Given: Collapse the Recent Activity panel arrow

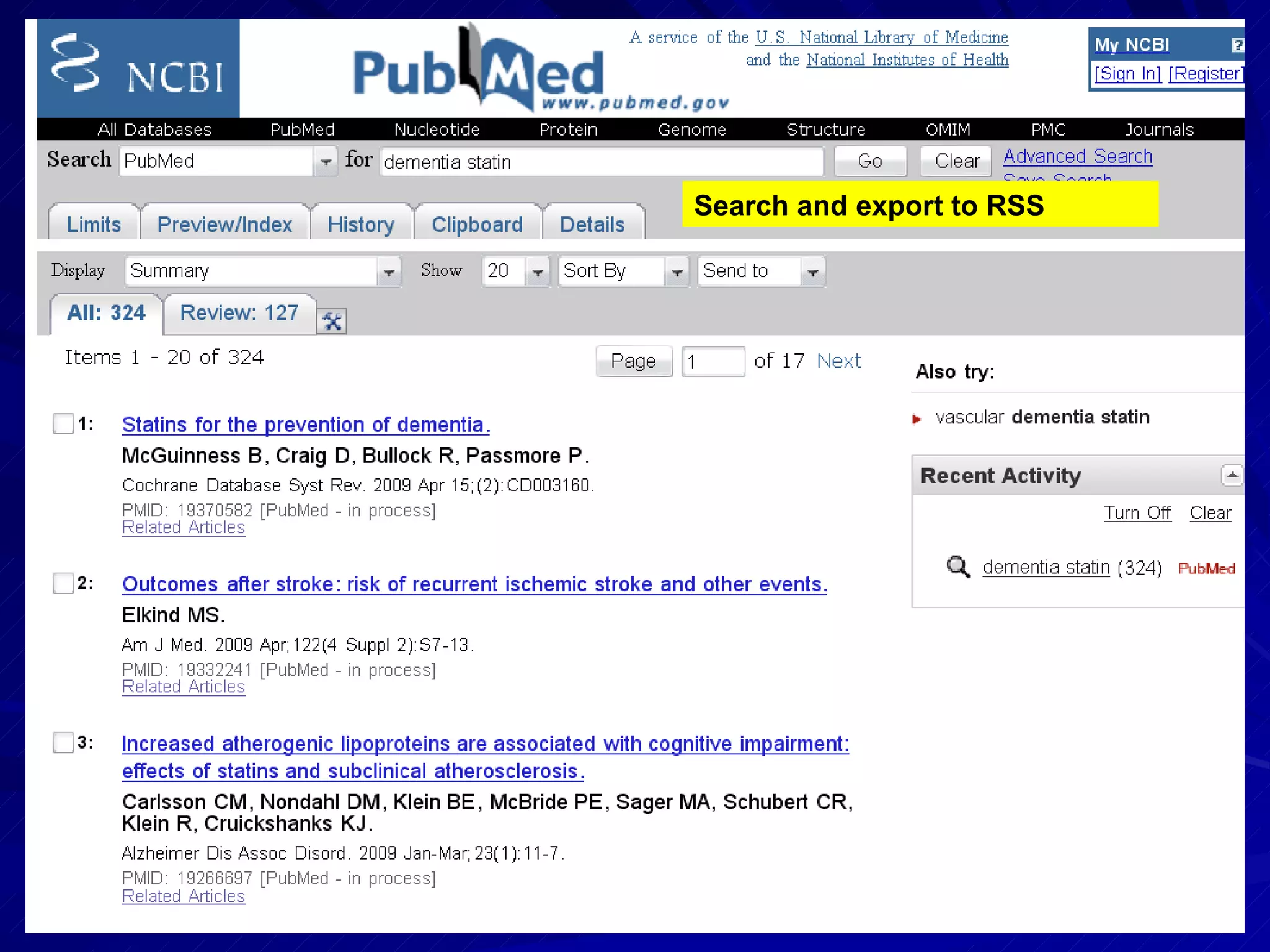Looking at the screenshot, I should [1232, 475].
